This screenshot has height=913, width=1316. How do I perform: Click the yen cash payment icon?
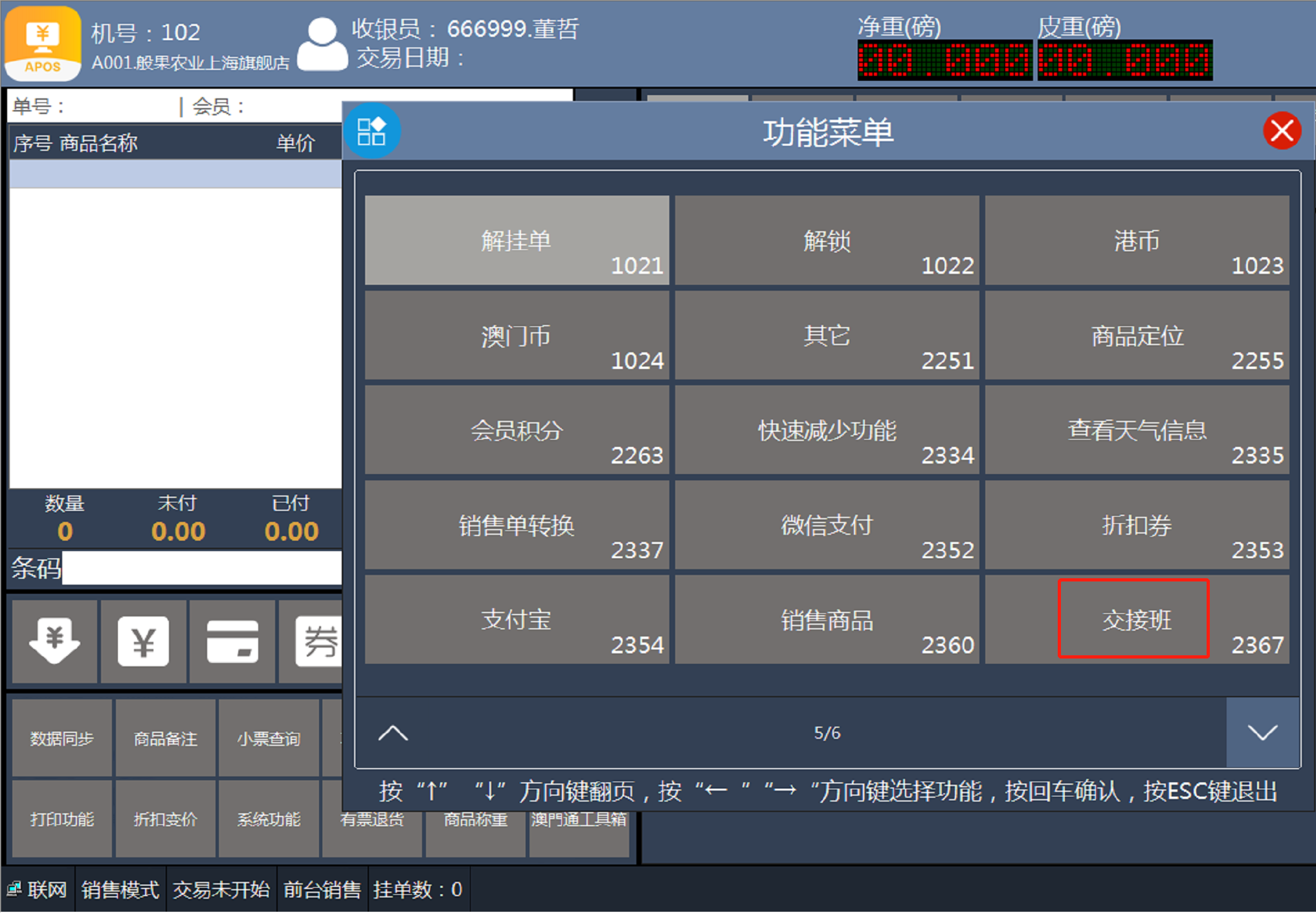pos(144,641)
